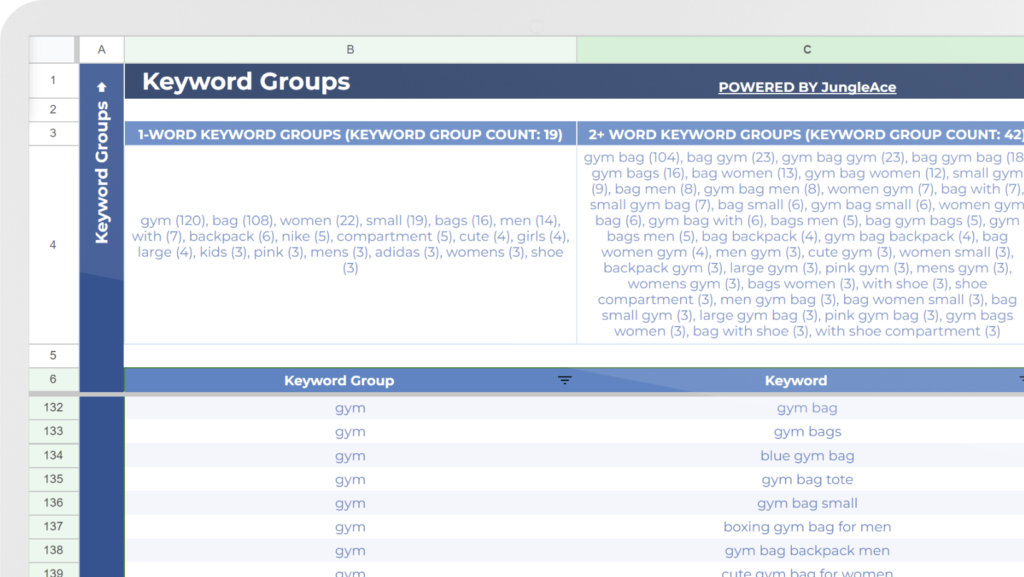Click the select-all corner box

coord(53,49)
